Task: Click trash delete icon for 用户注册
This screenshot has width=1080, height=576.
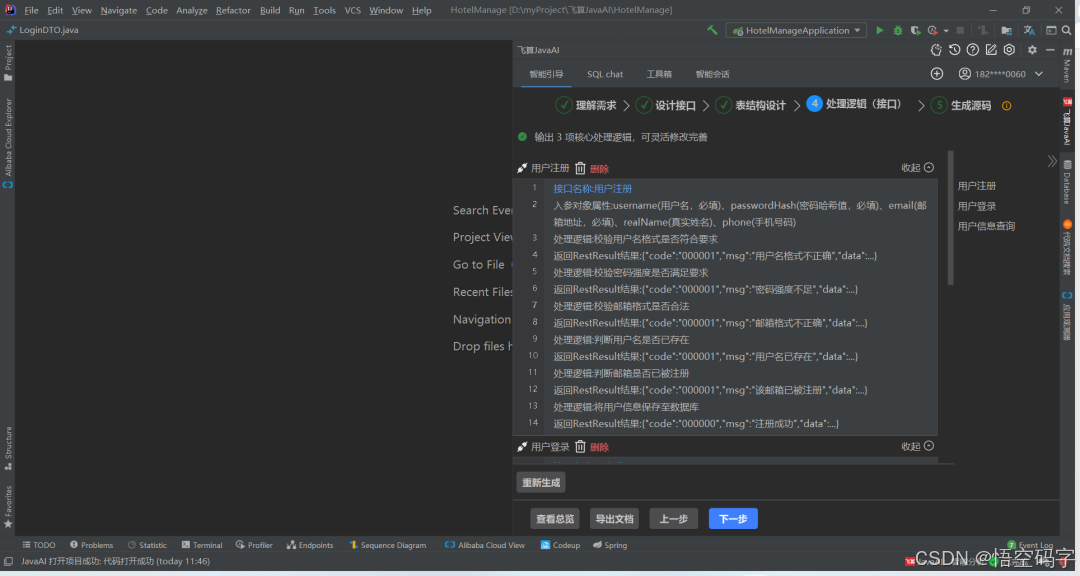Action: pos(580,168)
